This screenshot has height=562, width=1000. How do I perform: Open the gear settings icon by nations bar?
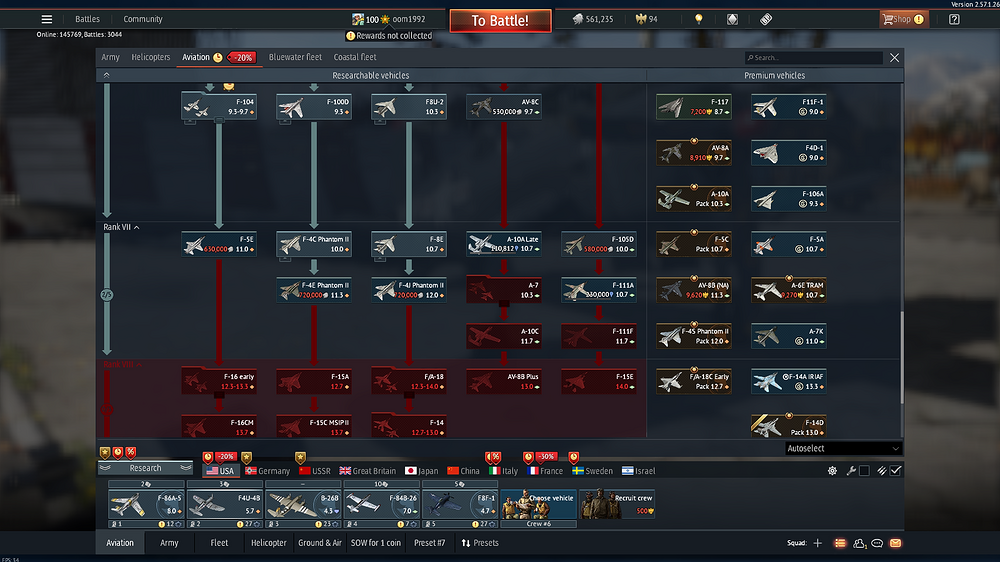pos(832,471)
